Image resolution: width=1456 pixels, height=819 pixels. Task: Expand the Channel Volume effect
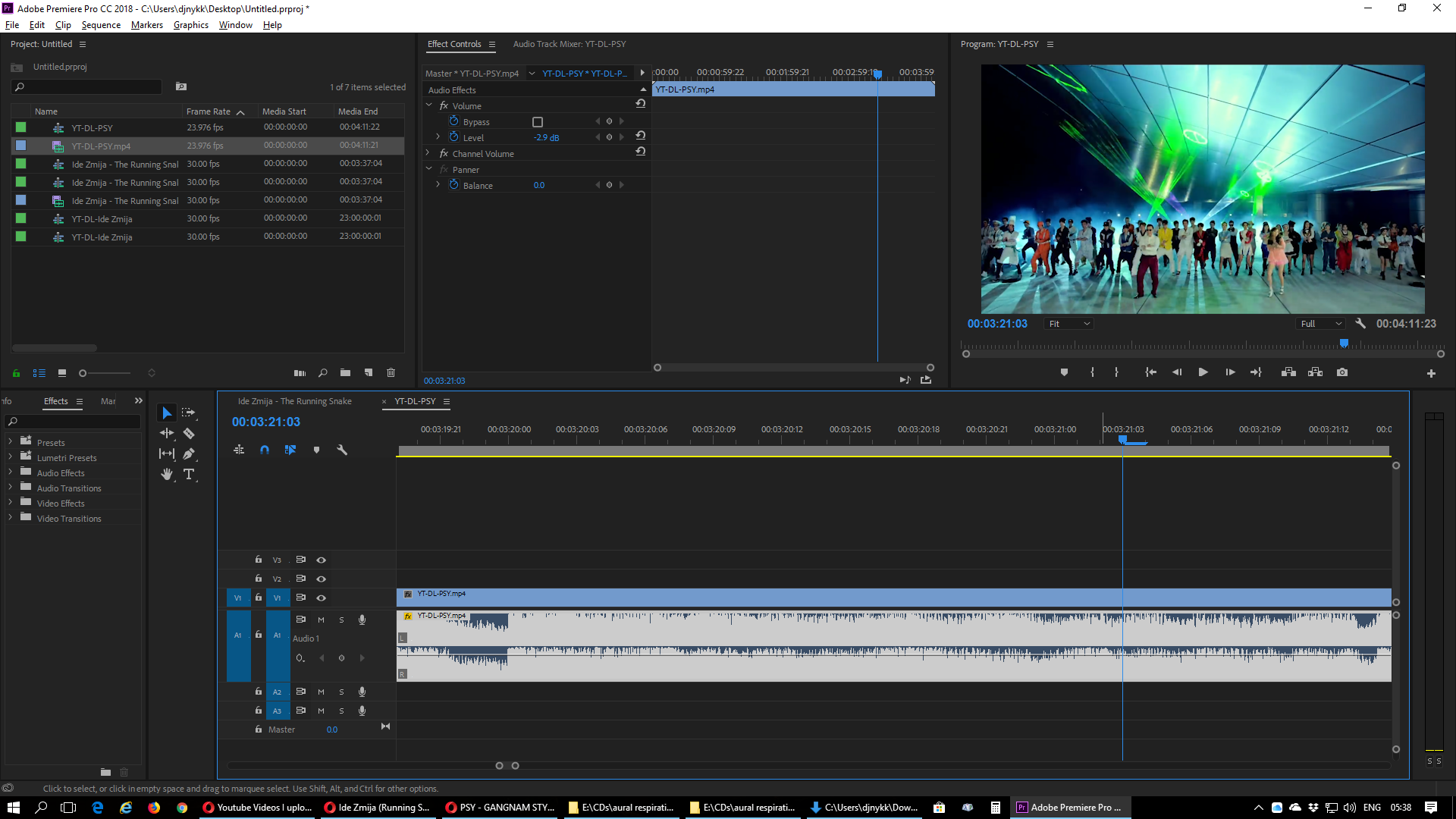coord(428,153)
